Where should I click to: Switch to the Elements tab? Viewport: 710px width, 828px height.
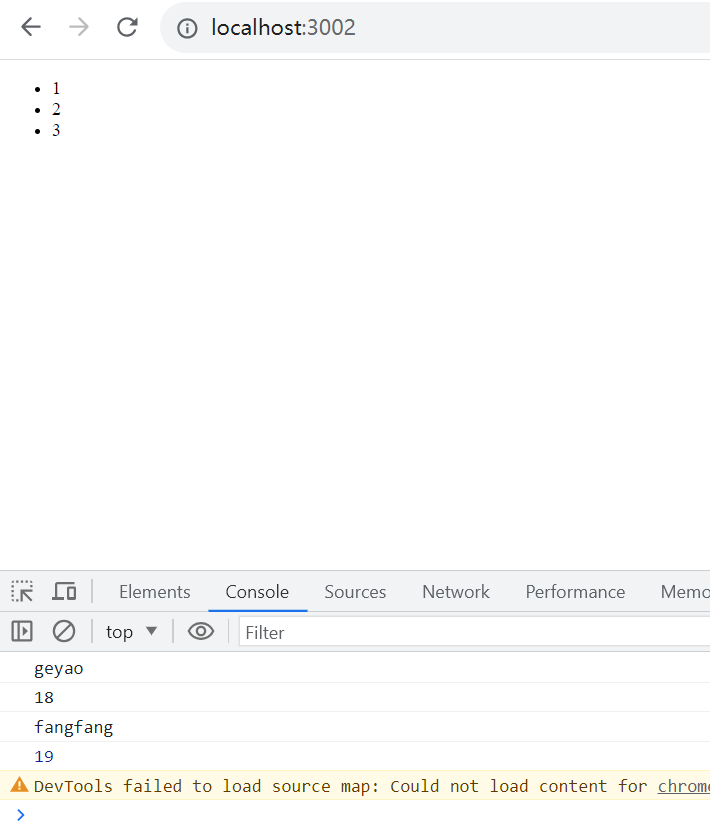pos(155,592)
